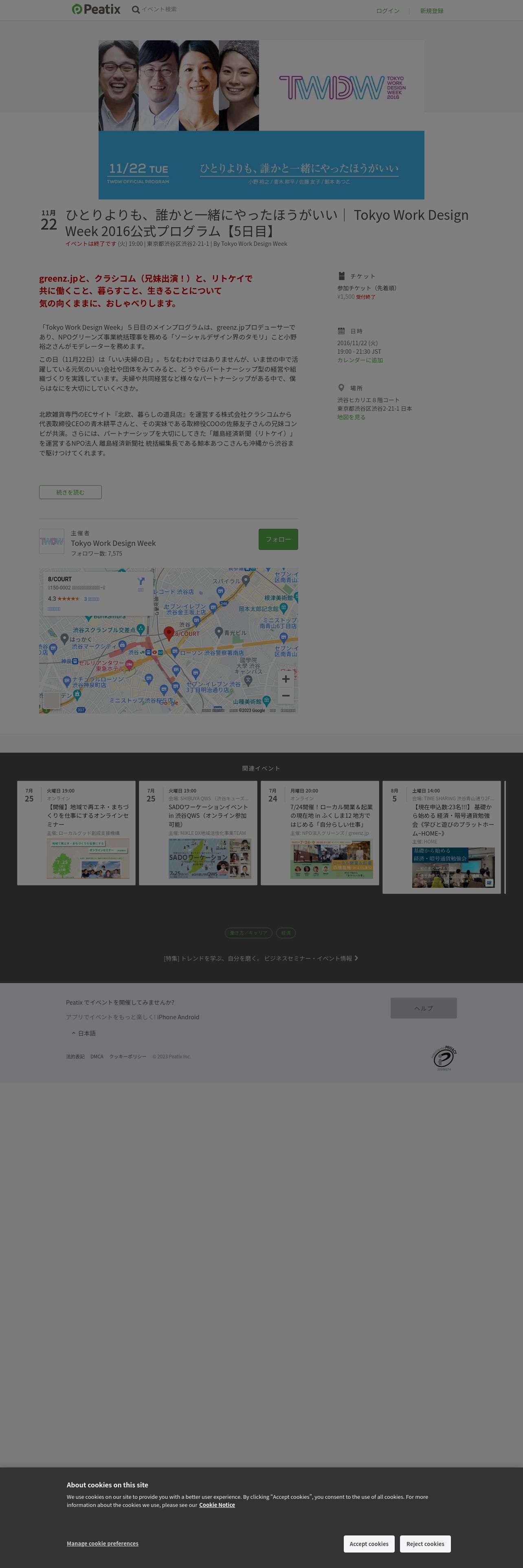Viewport: 523px width, 1568px height.
Task: Open the ログイン link
Action: 388,11
